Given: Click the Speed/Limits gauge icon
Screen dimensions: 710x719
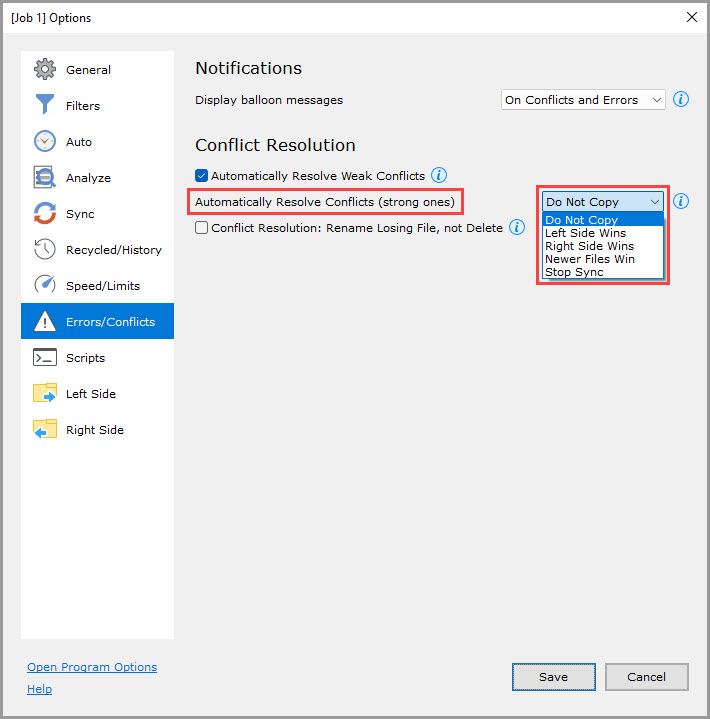Looking at the screenshot, I should [45, 286].
